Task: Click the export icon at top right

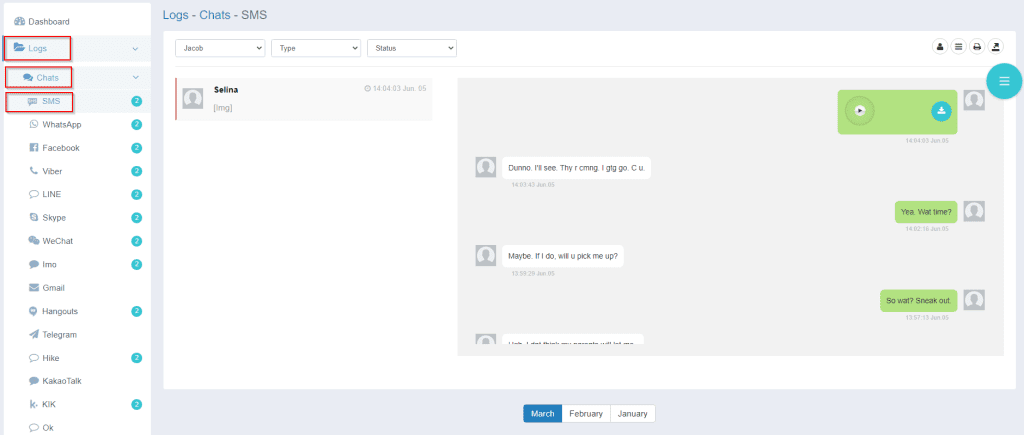Action: click(x=995, y=47)
